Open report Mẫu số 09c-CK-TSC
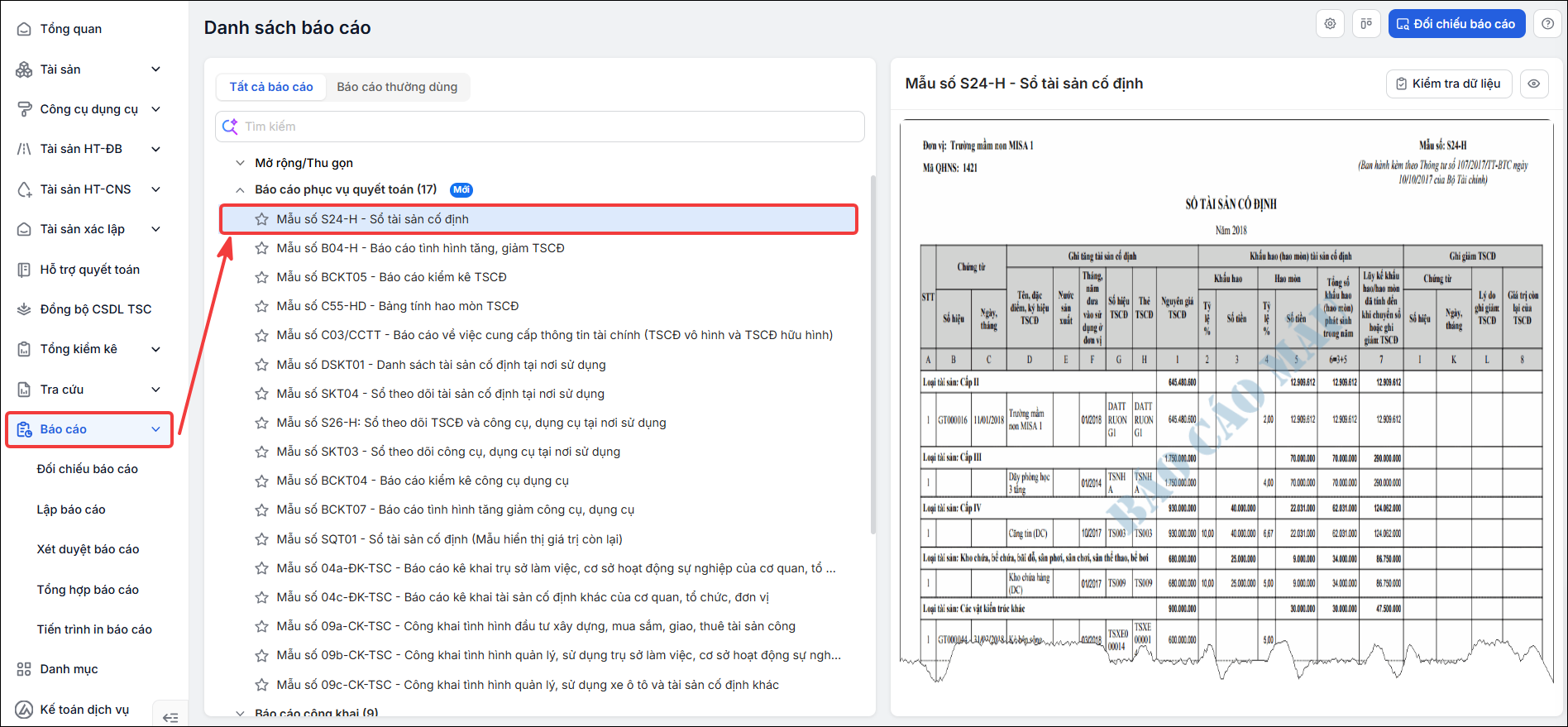 click(x=528, y=685)
